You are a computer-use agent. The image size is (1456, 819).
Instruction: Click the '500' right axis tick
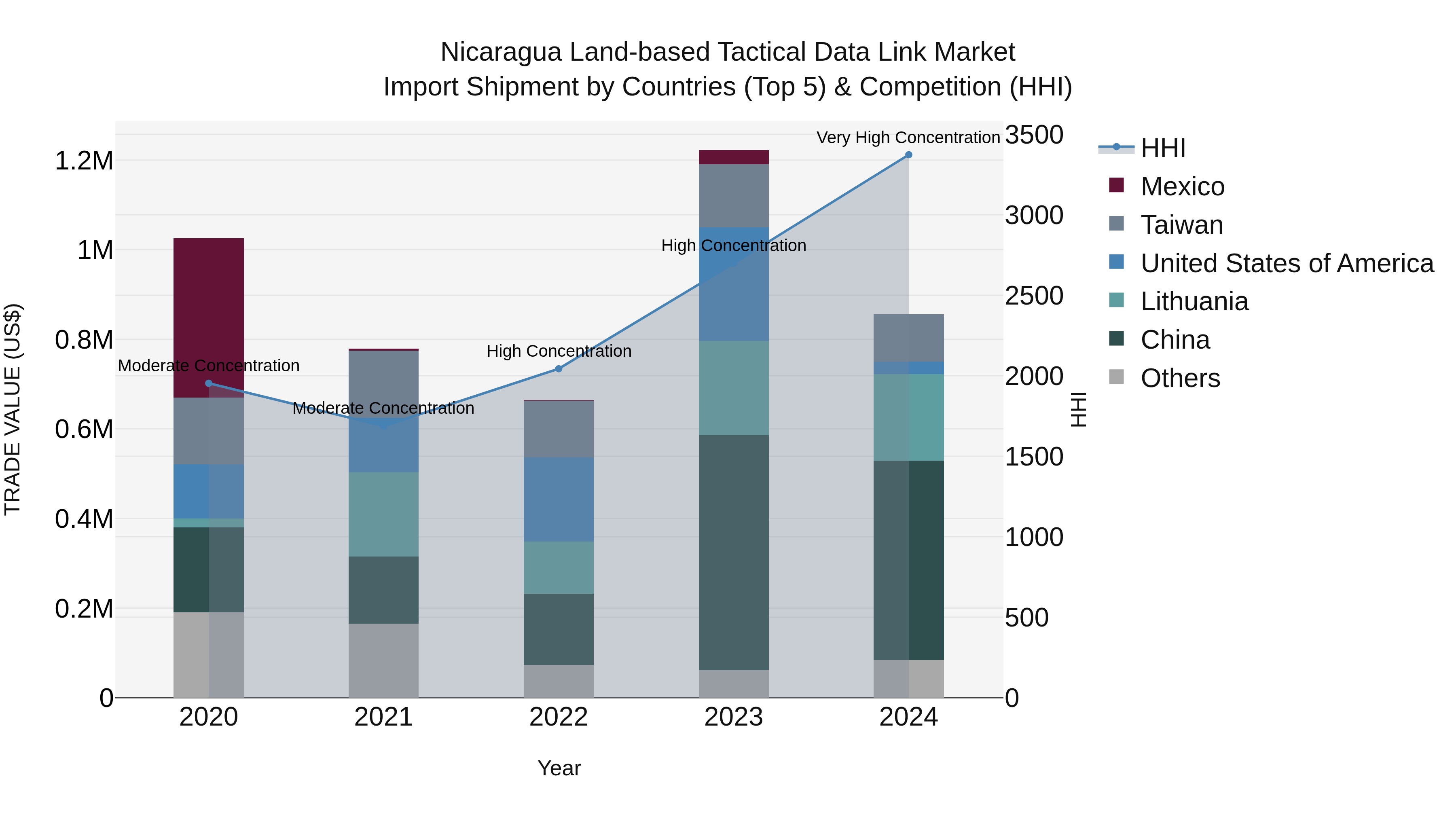[x=1027, y=618]
